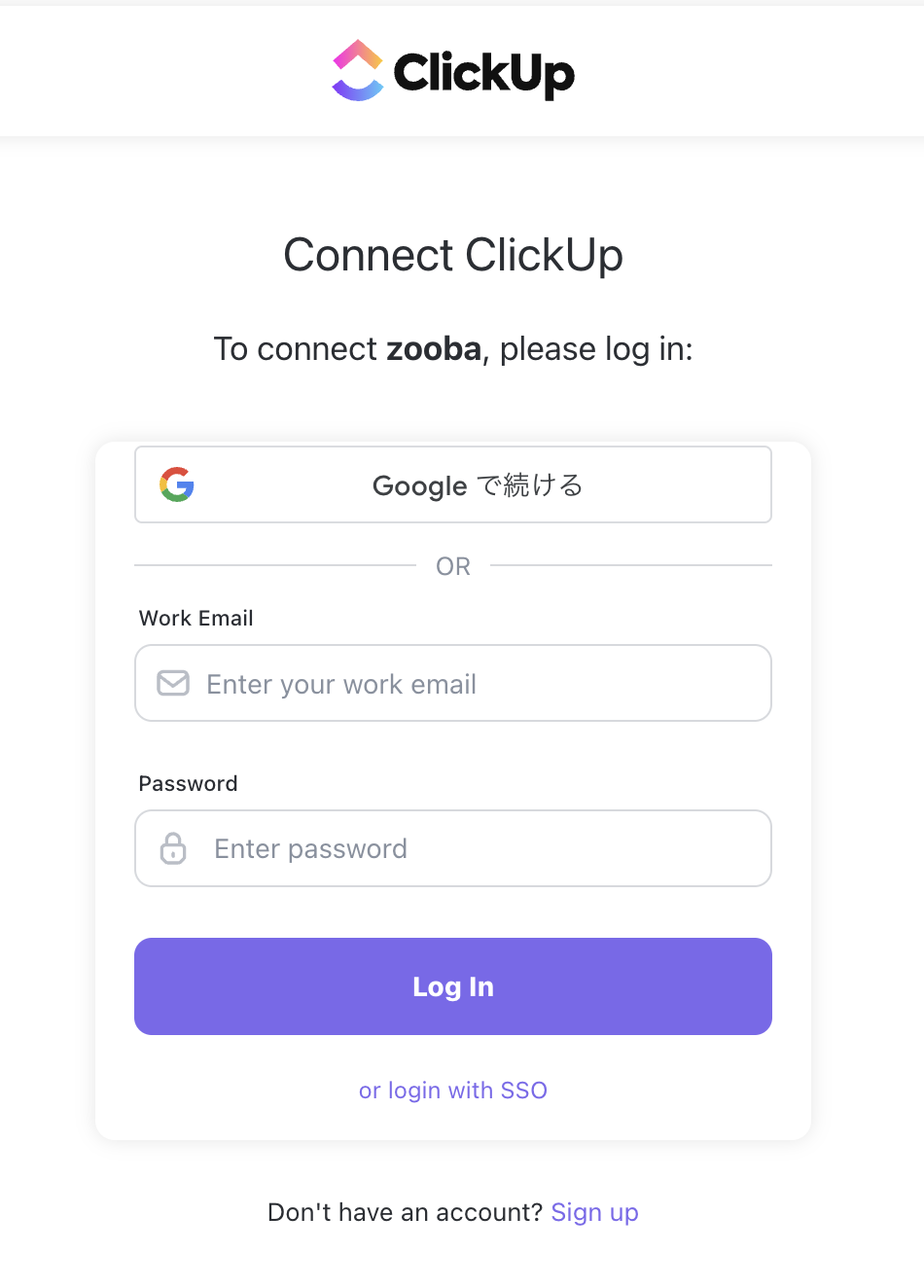
Task: Click the padlock icon in password field
Action: coord(173,848)
